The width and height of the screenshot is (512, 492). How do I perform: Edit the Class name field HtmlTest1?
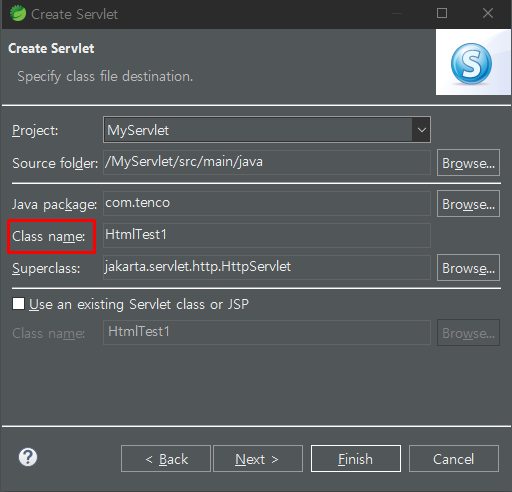tap(267, 235)
